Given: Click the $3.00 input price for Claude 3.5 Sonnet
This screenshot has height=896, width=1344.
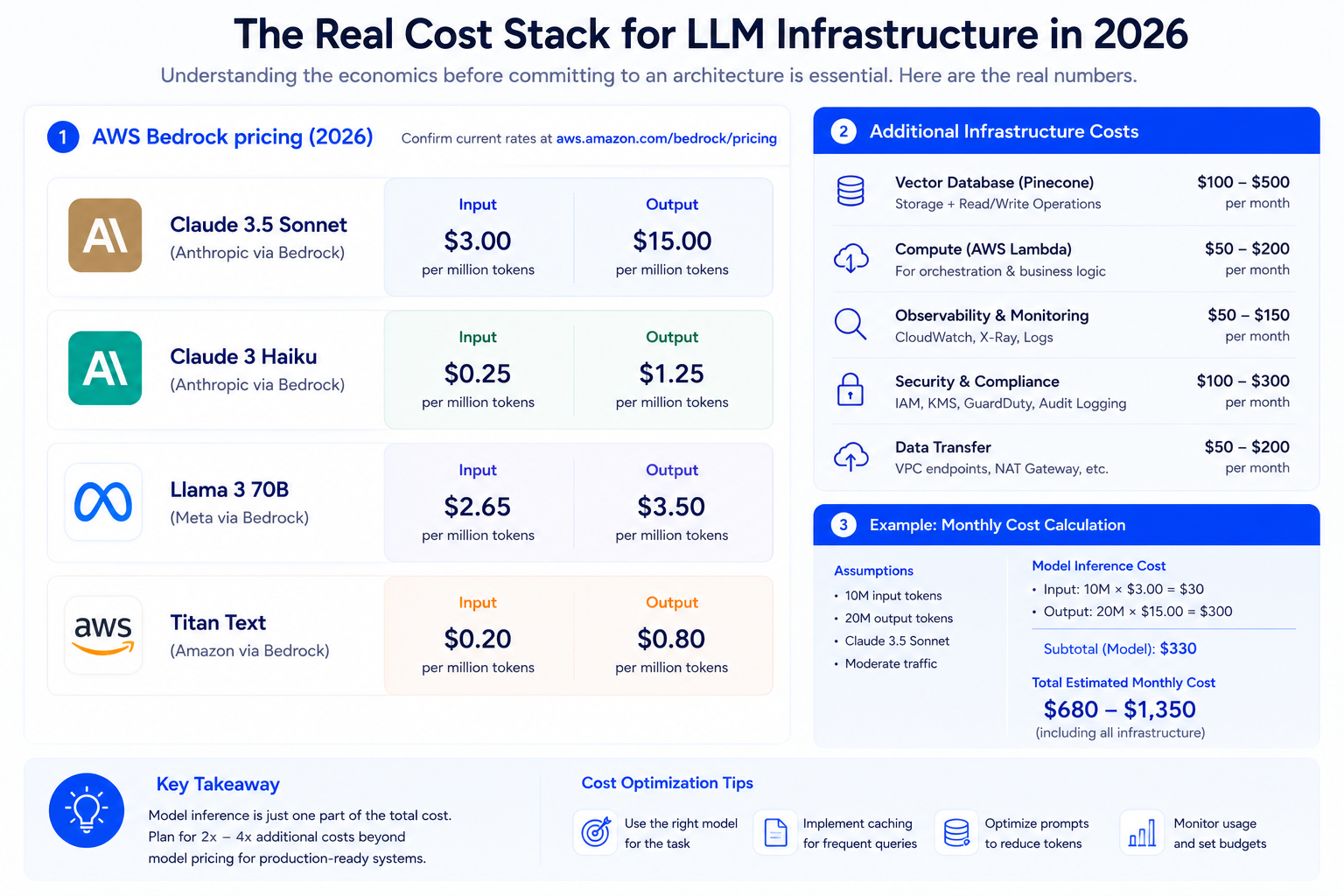Looking at the screenshot, I should [x=478, y=241].
